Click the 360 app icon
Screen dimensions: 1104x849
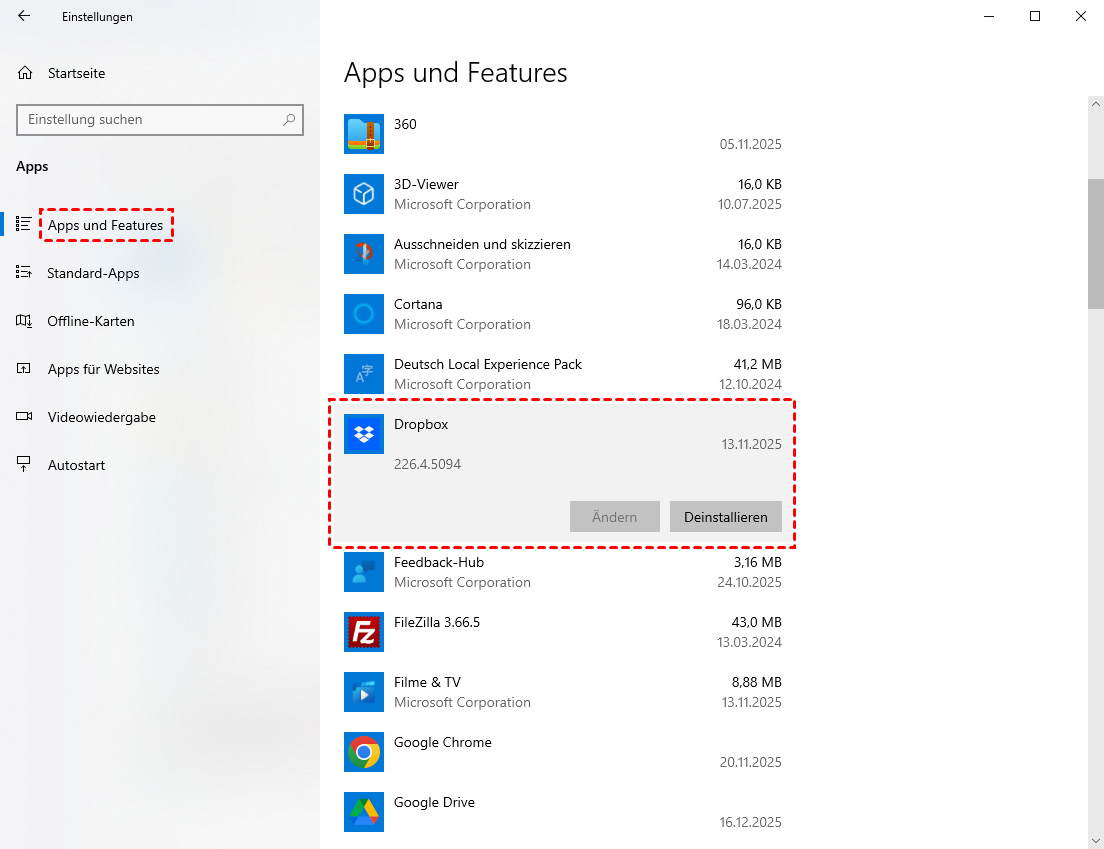pos(364,134)
